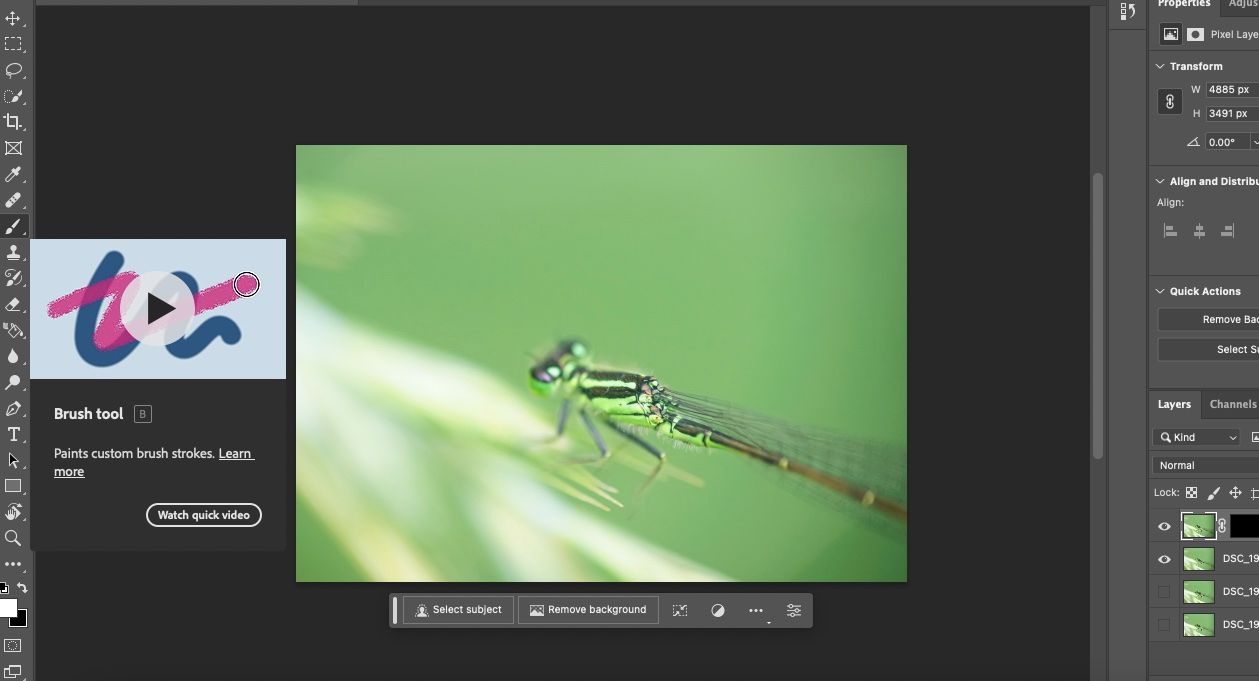The height and width of the screenshot is (681, 1259).
Task: Open the Kind layer filter dropdown
Action: [1196, 437]
